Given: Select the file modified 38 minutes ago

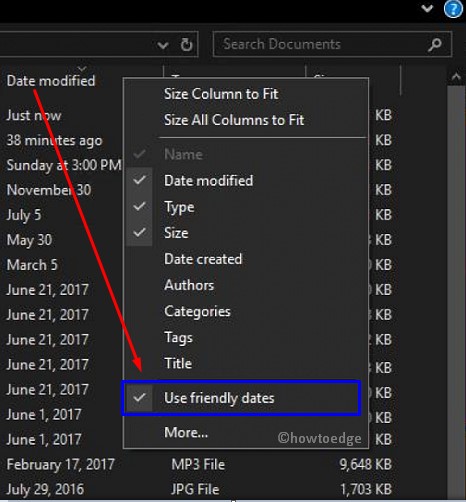Looking at the screenshot, I should tap(54, 140).
